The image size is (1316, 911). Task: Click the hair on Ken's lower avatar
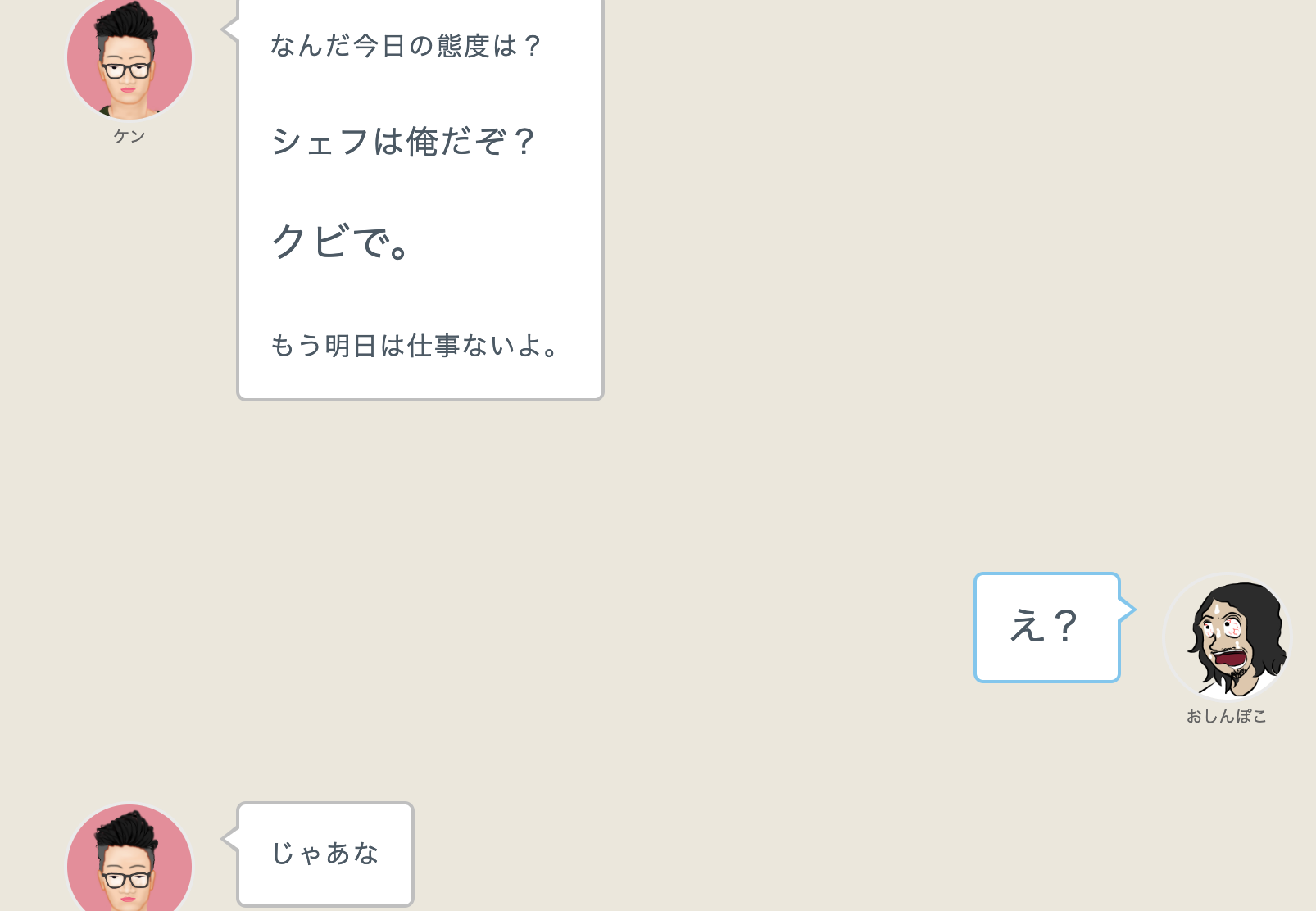click(126, 829)
